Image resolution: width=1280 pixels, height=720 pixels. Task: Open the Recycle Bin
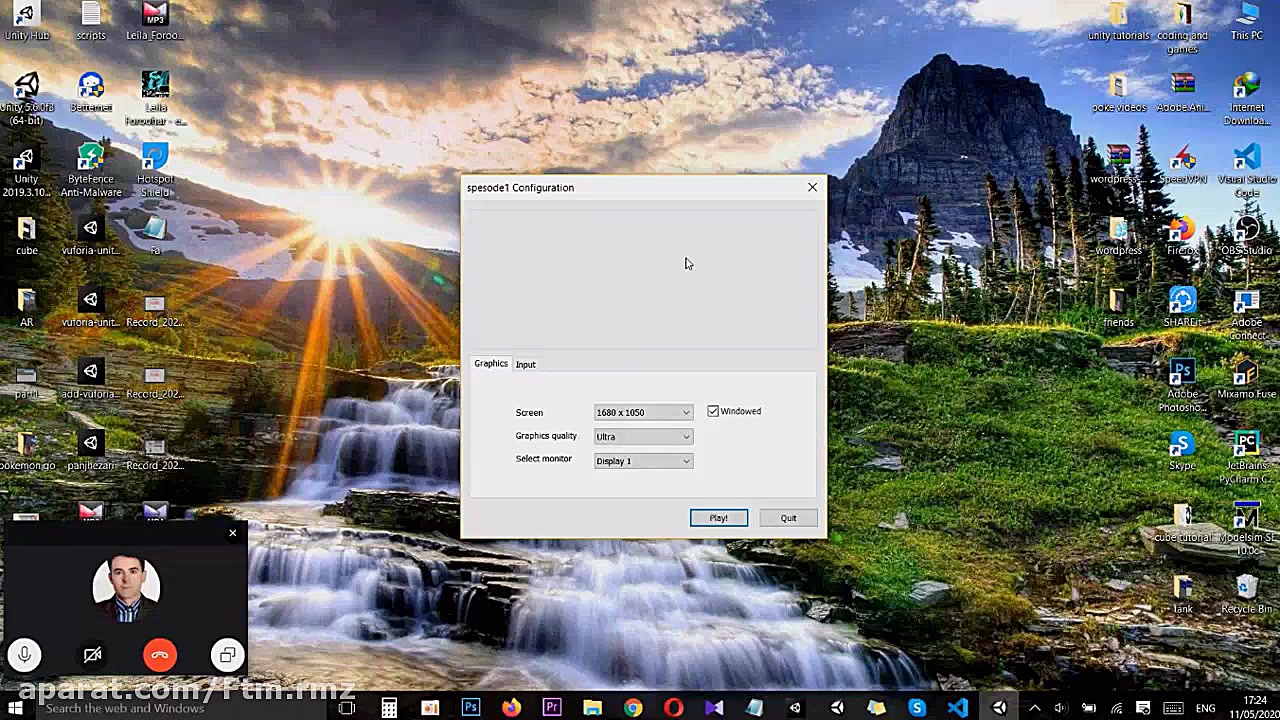[1246, 595]
